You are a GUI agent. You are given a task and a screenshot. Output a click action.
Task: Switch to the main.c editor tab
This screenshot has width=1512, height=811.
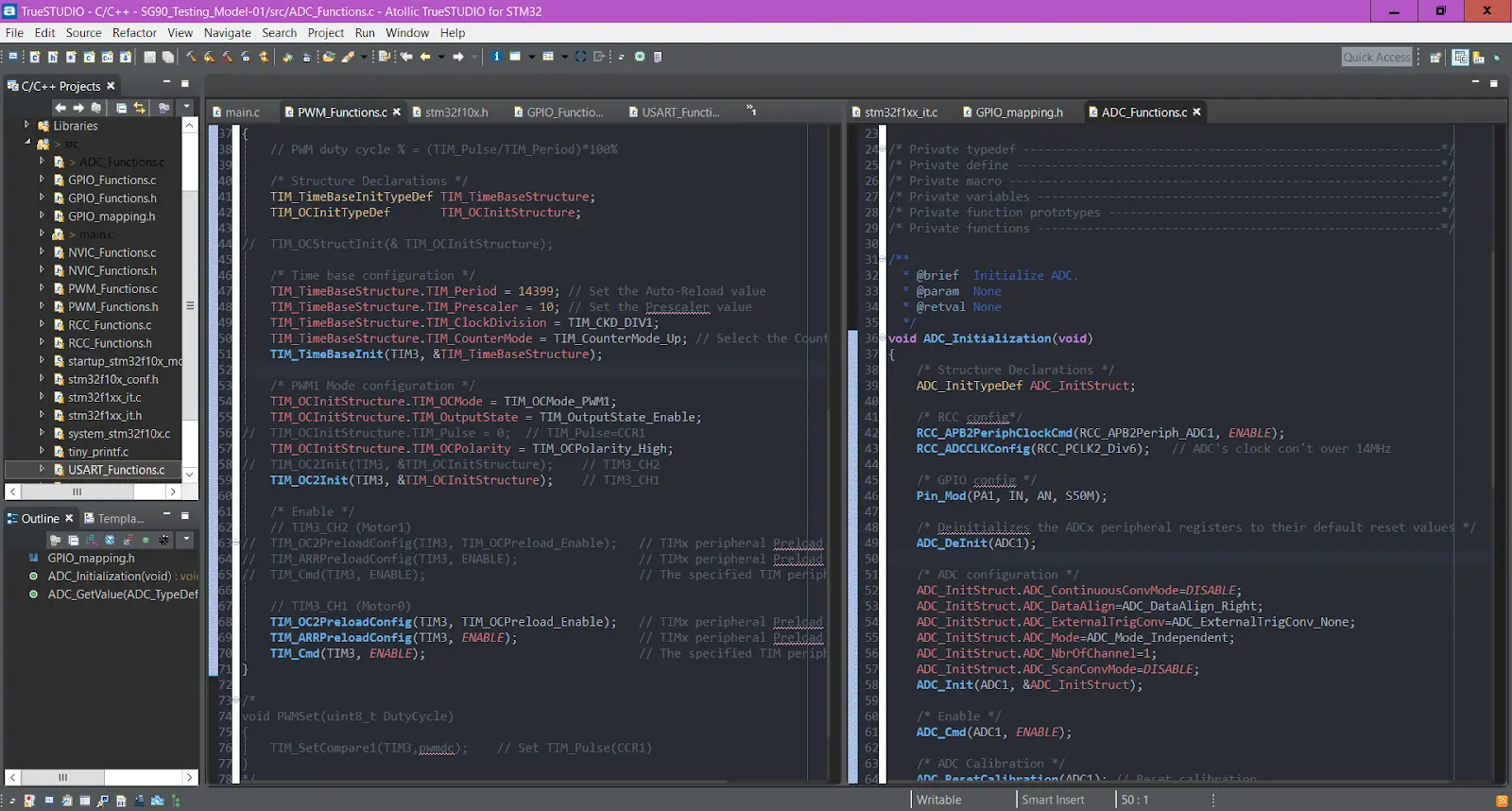coord(236,112)
